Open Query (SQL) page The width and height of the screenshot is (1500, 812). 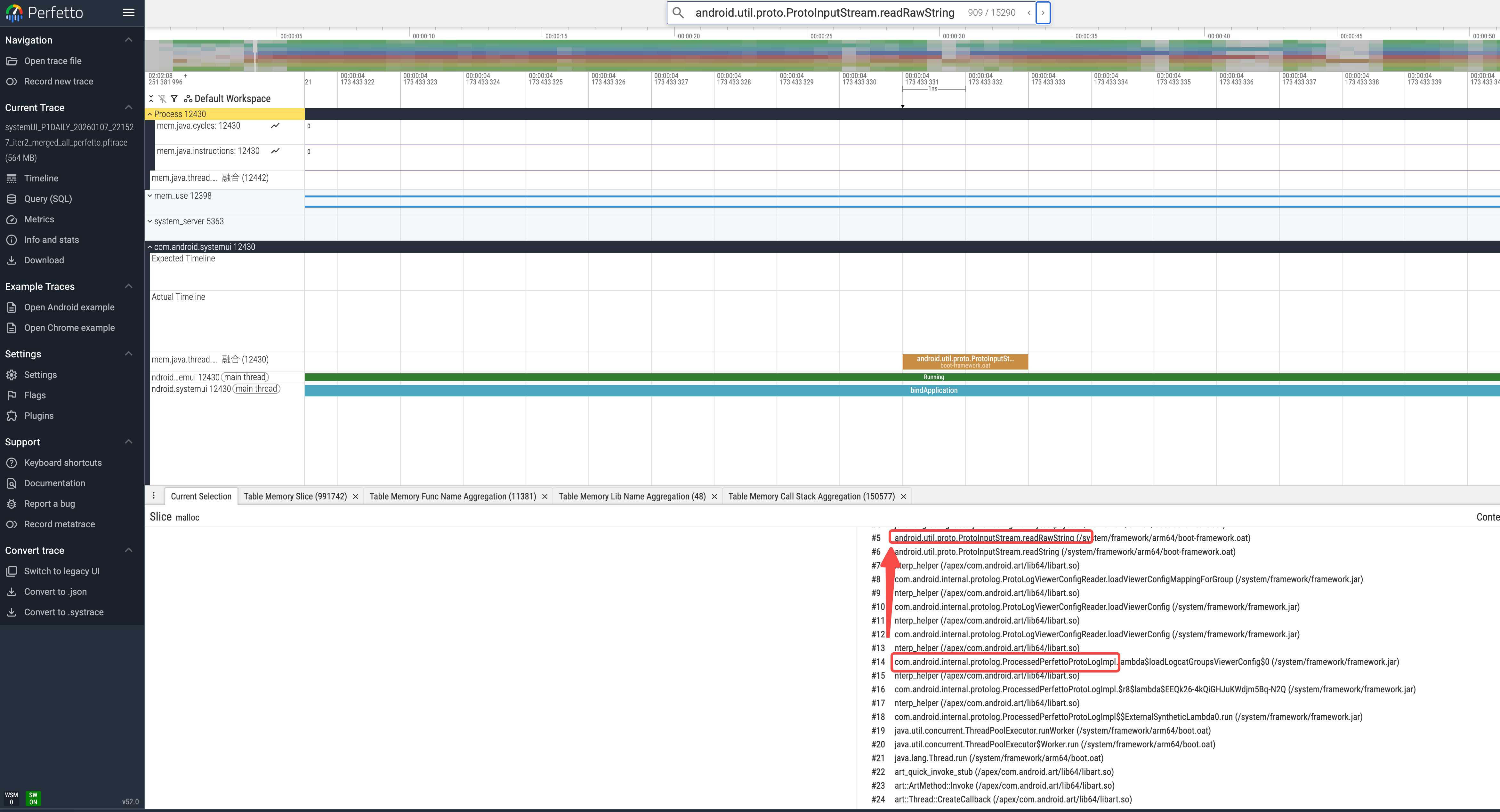[x=48, y=198]
